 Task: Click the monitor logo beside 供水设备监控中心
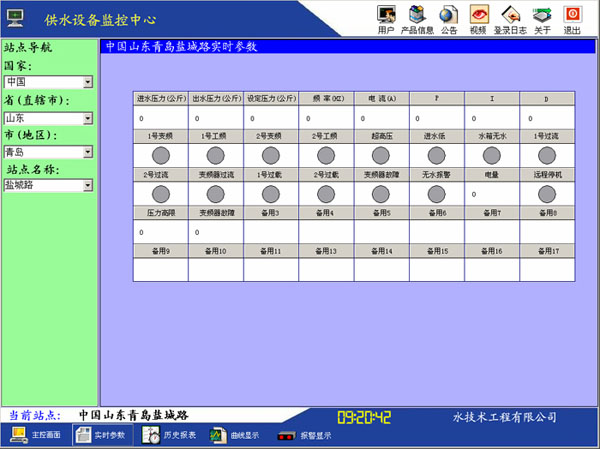(15, 17)
